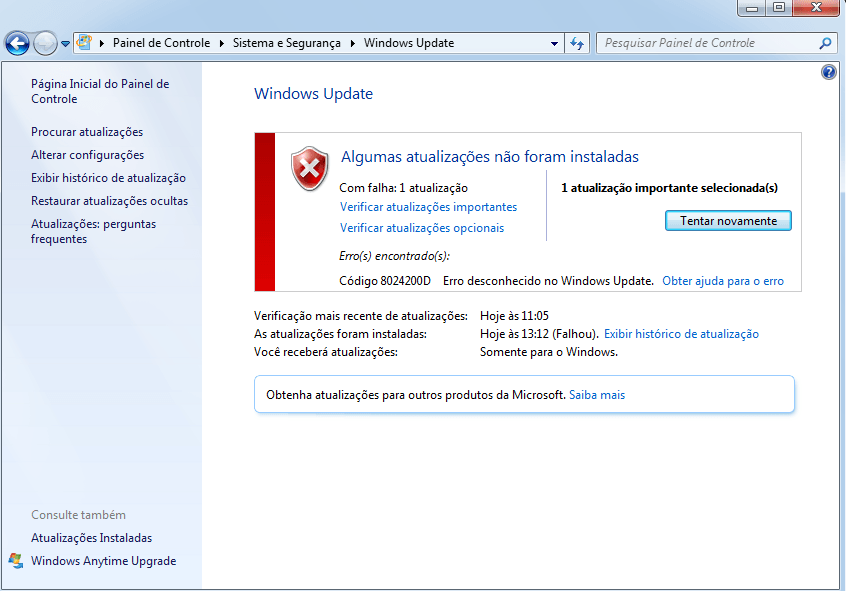
Task: Expand the arrow after Painel de Controle breadcrumb
Action: pyautogui.click(x=221, y=43)
